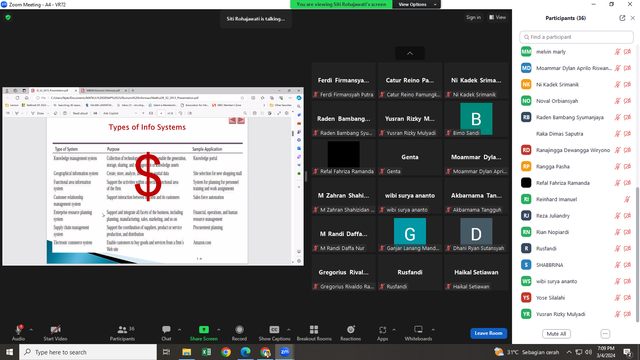Screen dimensions: 640x360
Task: Open the View Options dropdown
Action: (x=417, y=4)
